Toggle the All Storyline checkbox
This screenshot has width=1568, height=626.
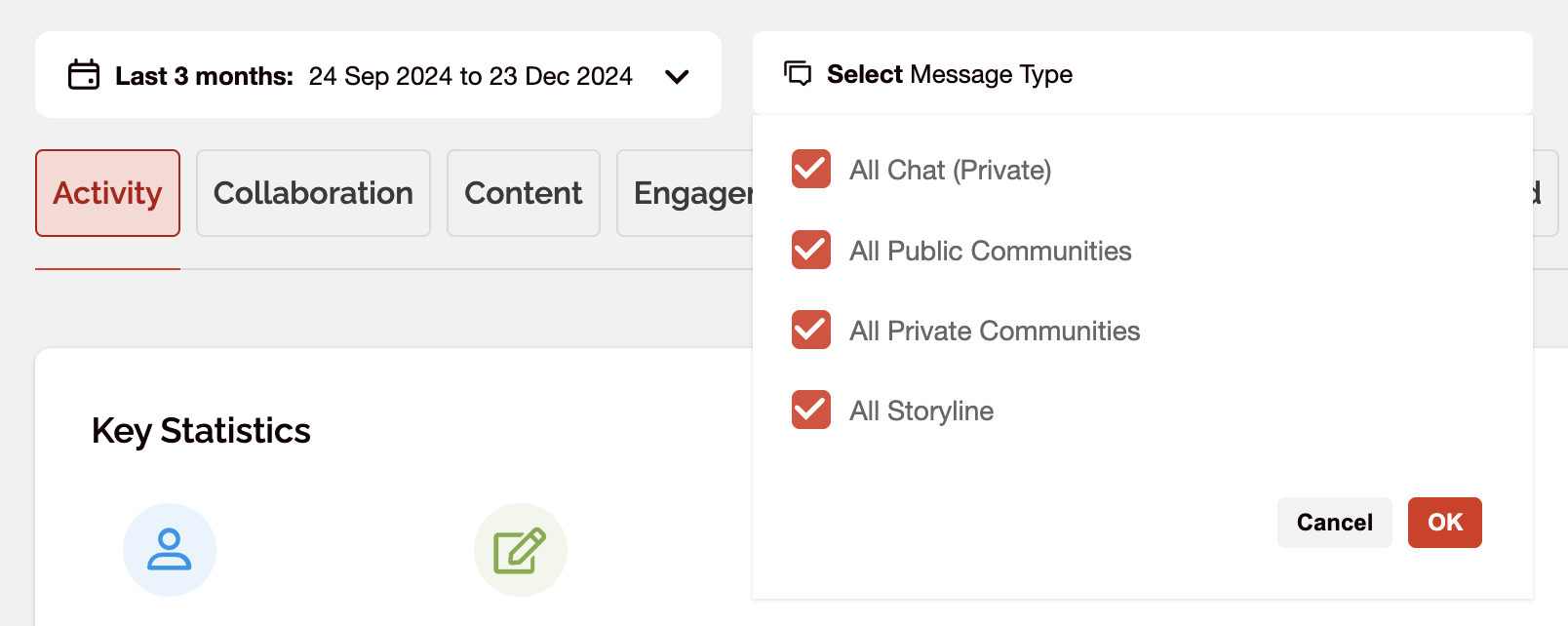[x=811, y=411]
